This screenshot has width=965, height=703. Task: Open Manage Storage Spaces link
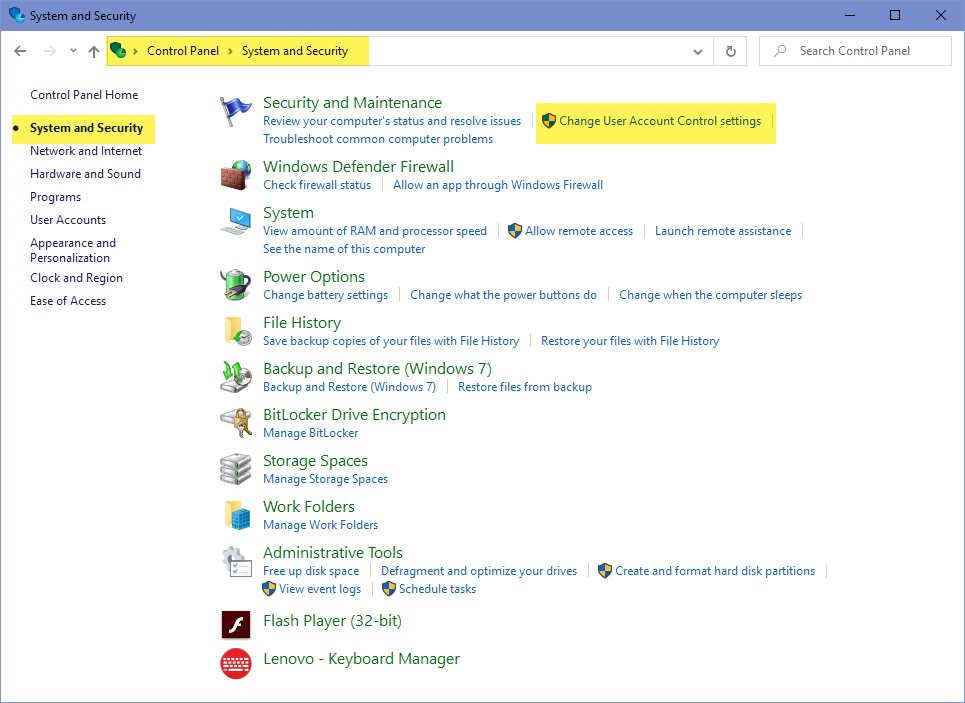click(326, 479)
